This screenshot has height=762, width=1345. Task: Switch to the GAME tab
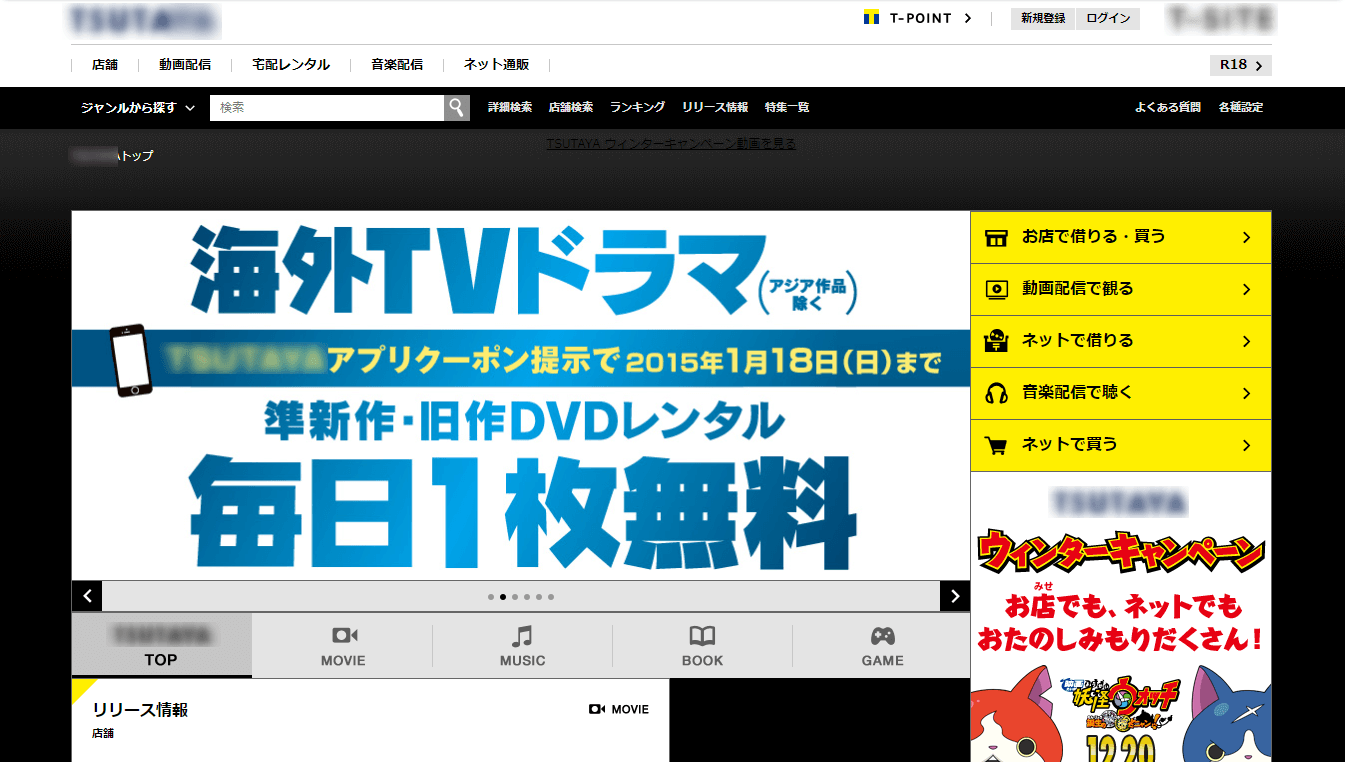coord(882,645)
